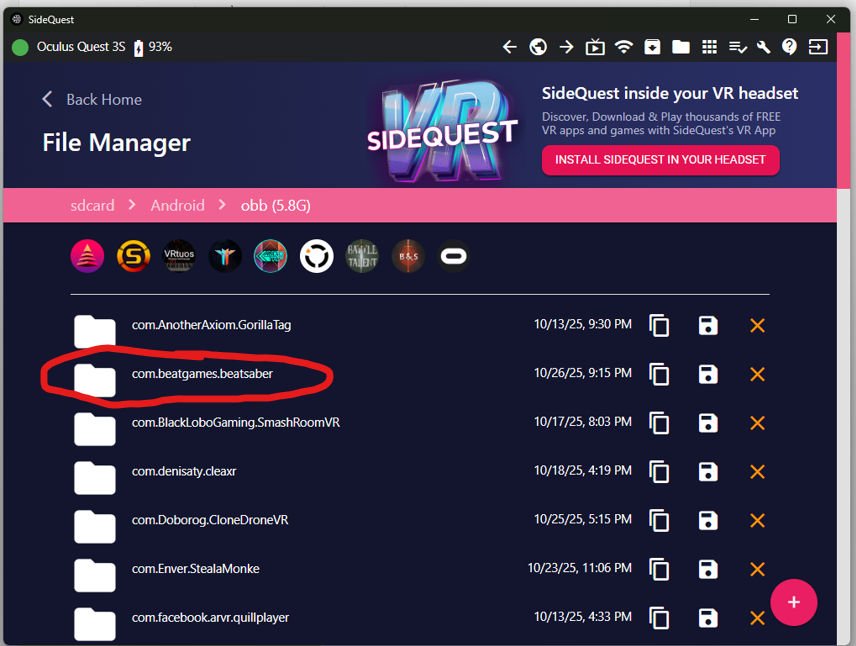Open the com.Doborog.CloneDroneVR folder
This screenshot has width=856, height=646.
[210, 520]
